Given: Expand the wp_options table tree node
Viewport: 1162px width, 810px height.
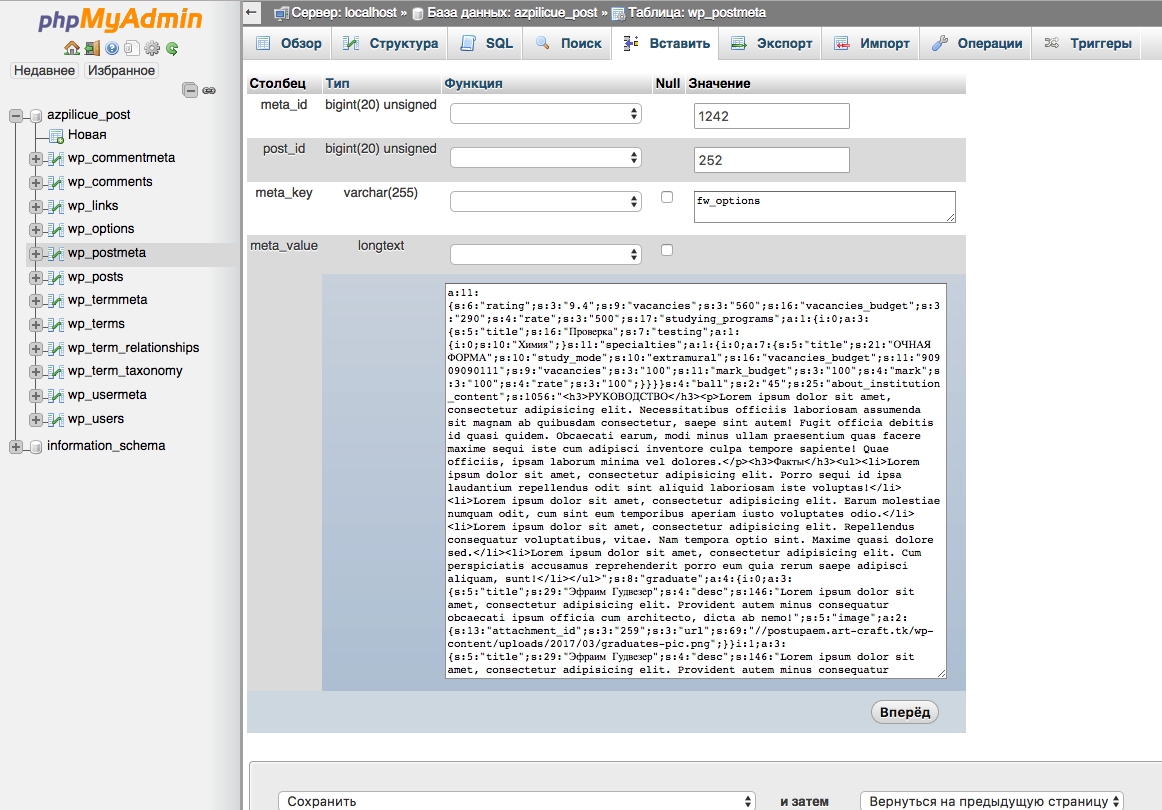Looking at the screenshot, I should point(35,229).
